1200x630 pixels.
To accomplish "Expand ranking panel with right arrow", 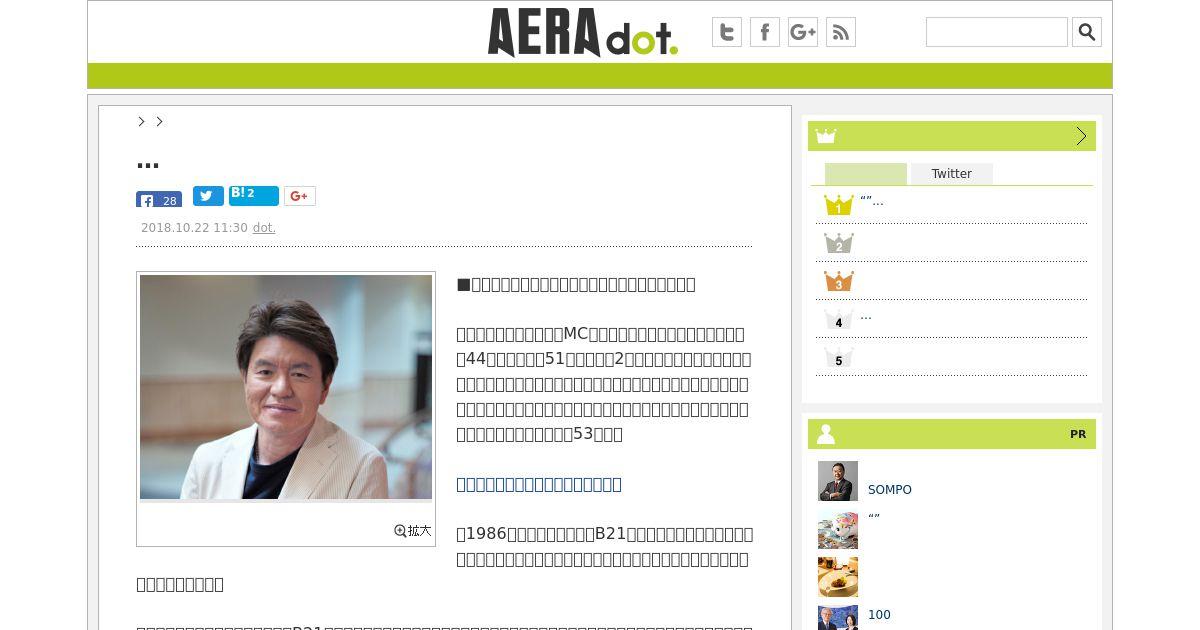I will coord(1081,136).
